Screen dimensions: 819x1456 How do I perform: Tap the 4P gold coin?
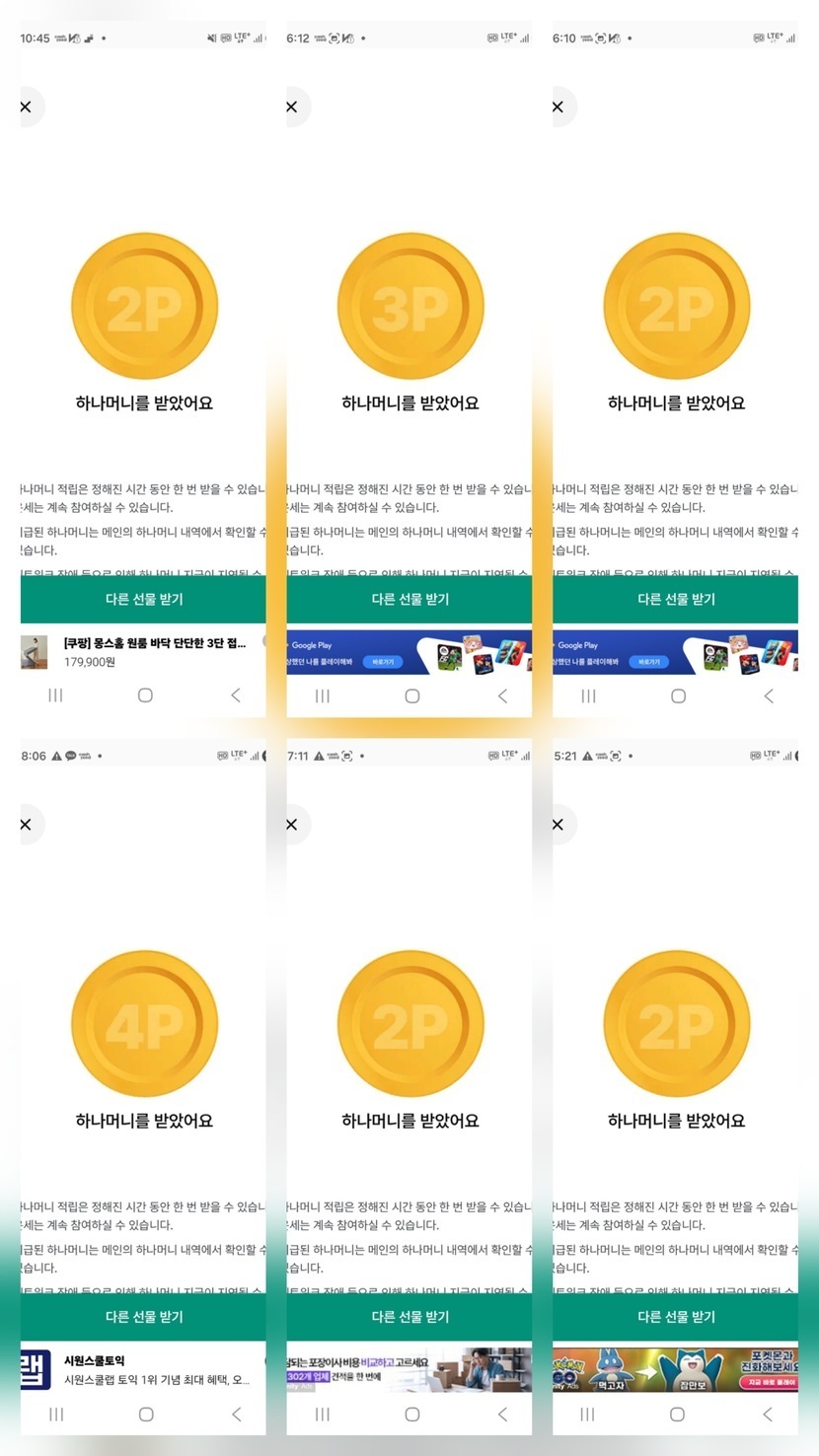[144, 1025]
